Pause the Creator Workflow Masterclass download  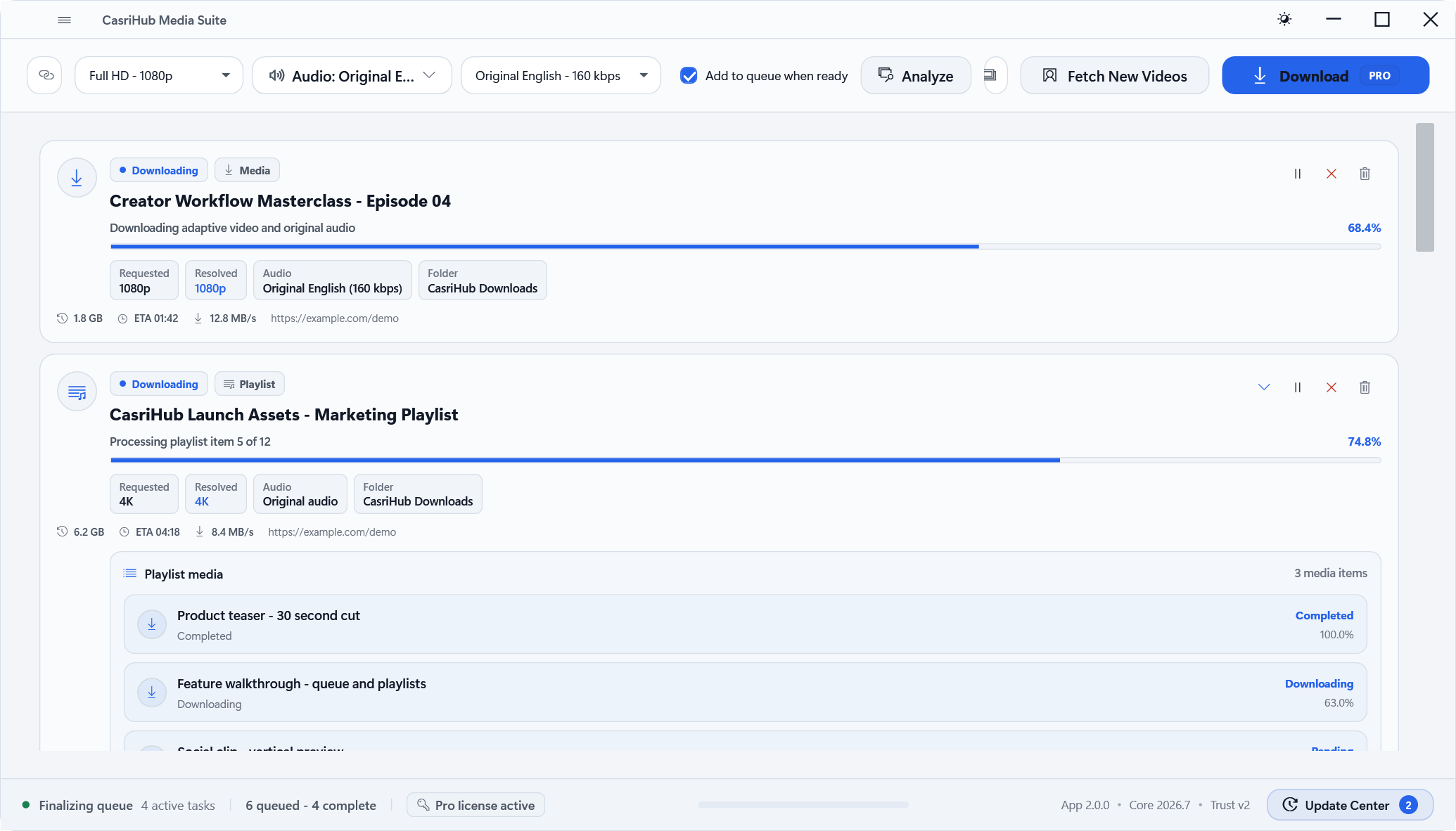[1298, 174]
